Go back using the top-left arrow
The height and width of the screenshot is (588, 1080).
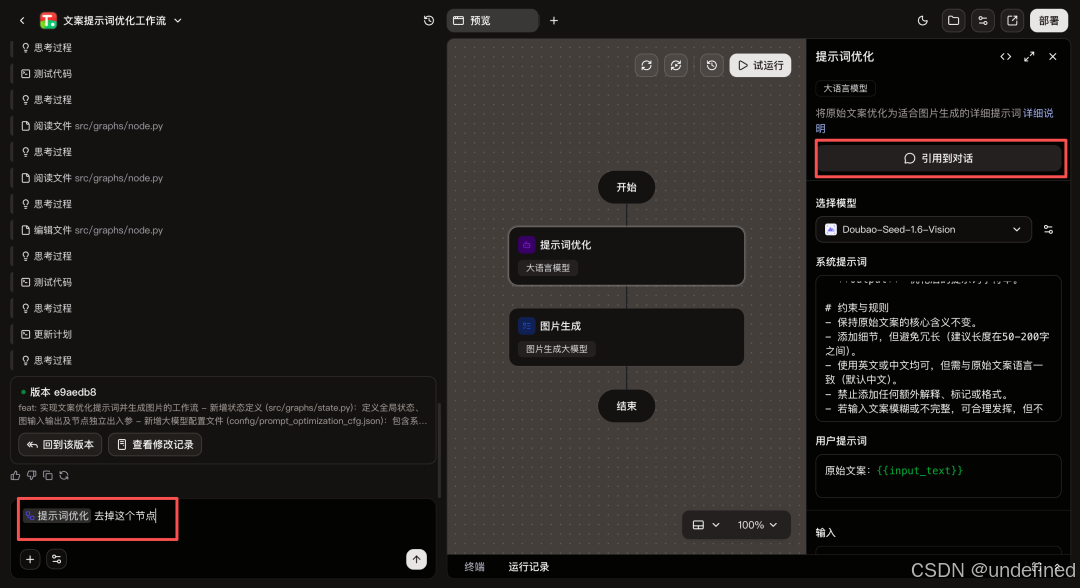[x=22, y=21]
